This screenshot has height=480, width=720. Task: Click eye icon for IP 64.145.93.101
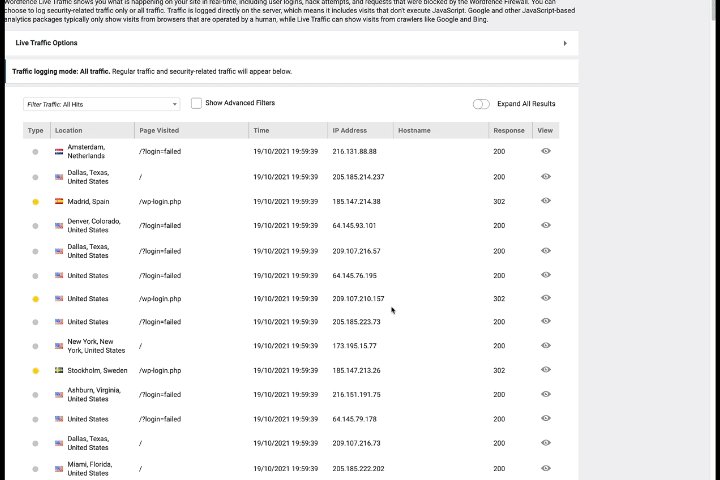click(x=546, y=225)
